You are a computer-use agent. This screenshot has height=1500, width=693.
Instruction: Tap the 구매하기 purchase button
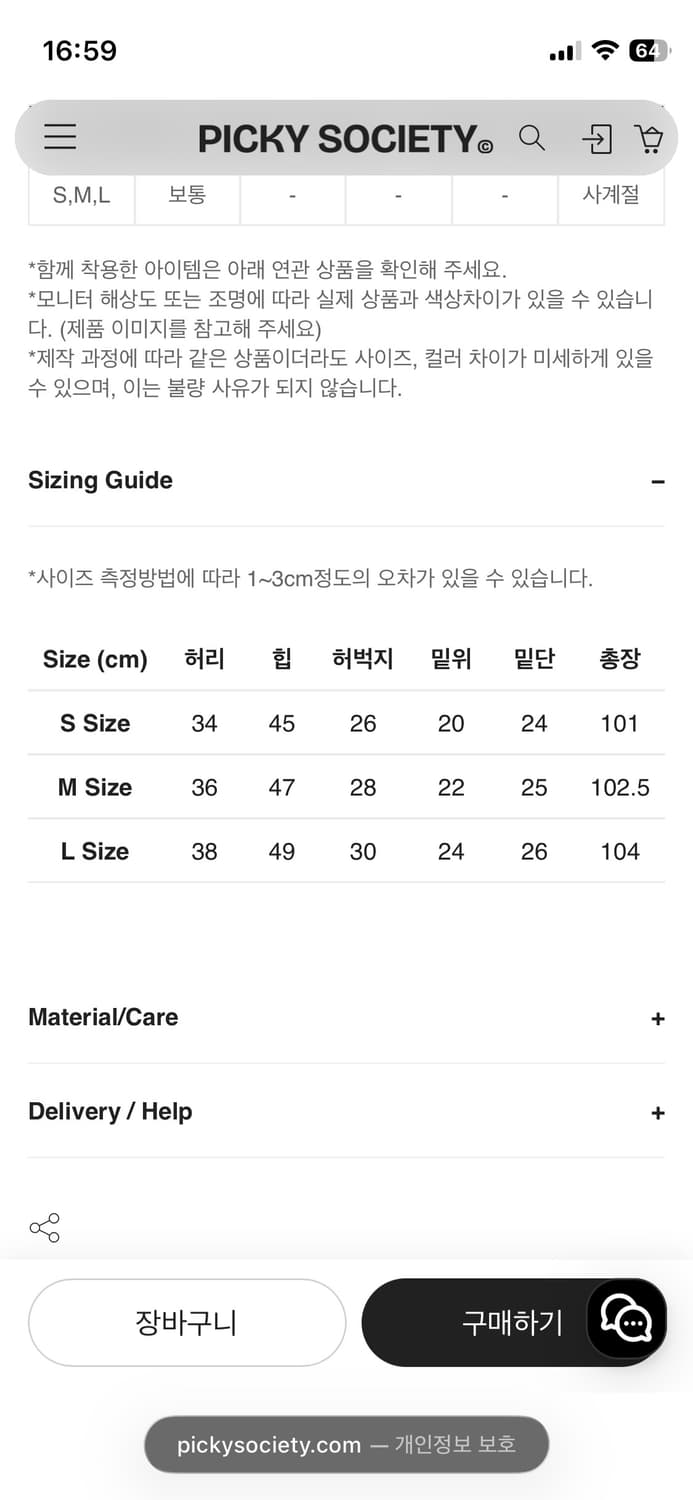(512, 1321)
